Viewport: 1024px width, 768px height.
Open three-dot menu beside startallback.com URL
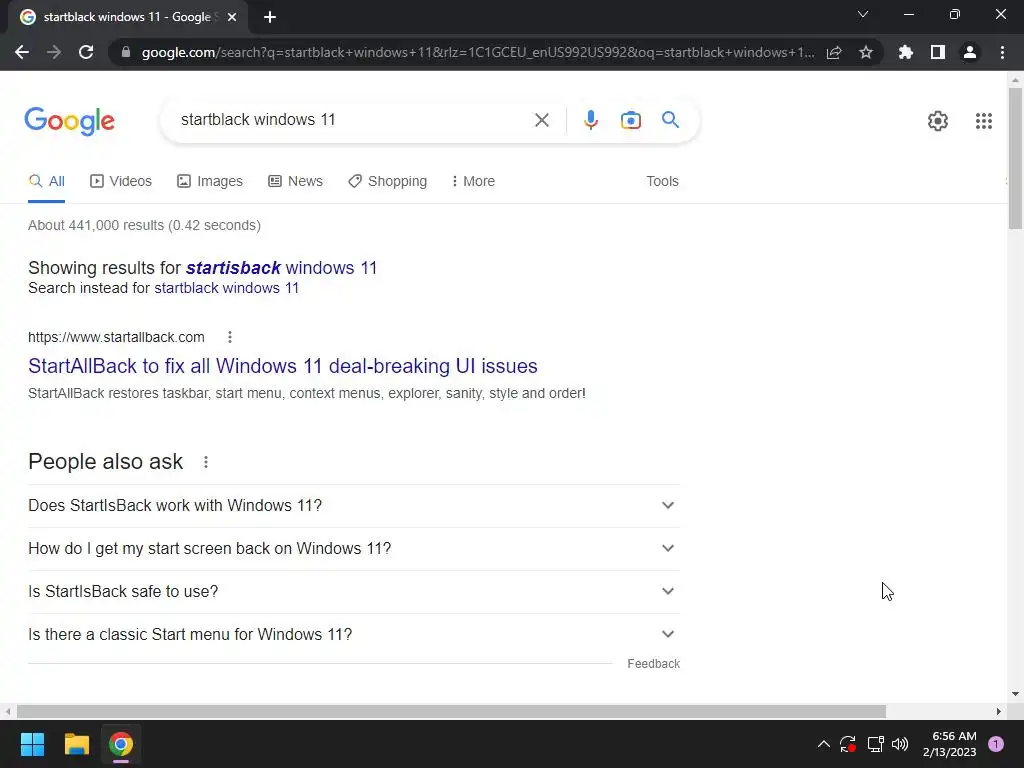229,337
